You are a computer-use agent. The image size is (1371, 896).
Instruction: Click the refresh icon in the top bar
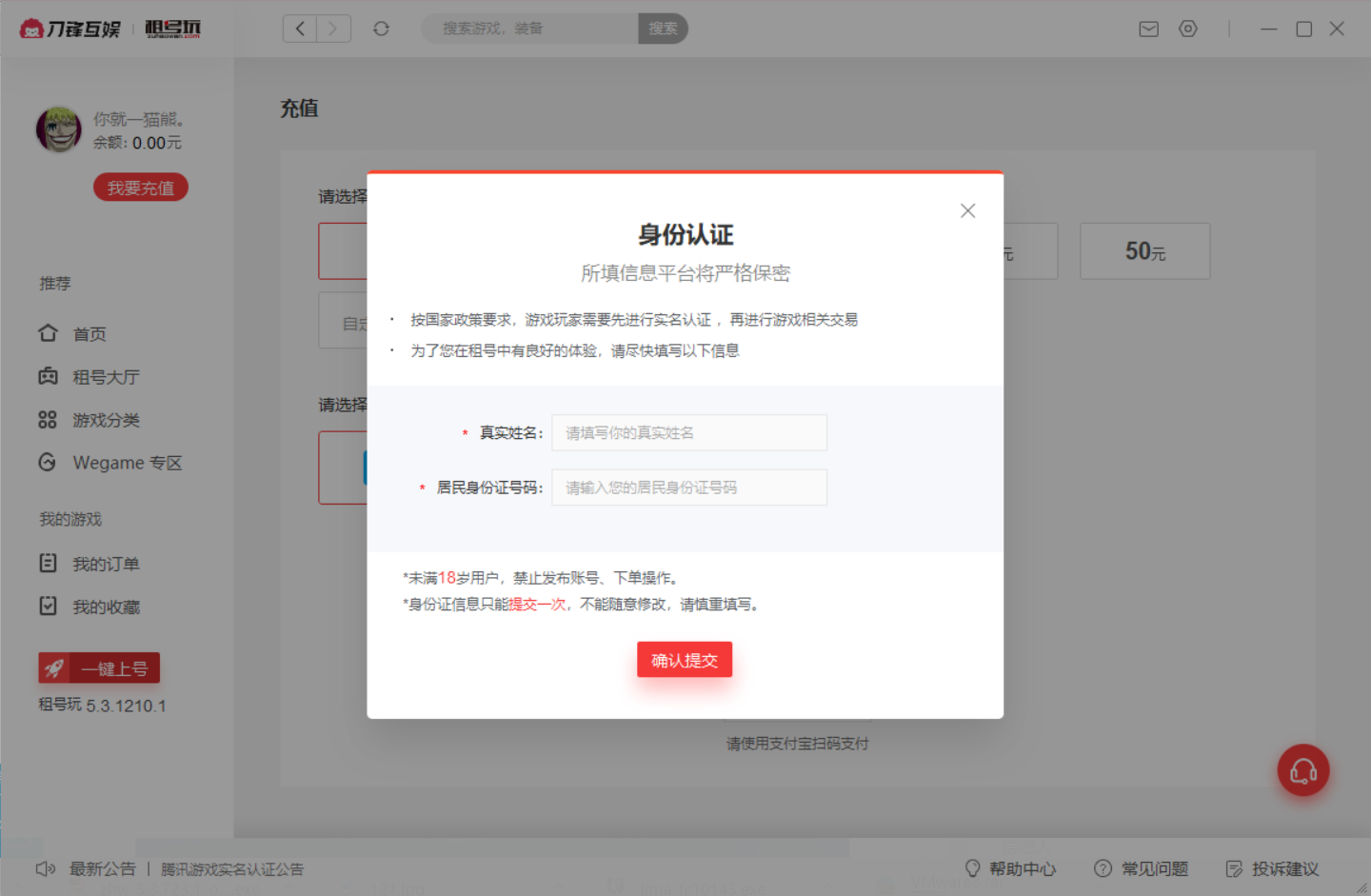pyautogui.click(x=381, y=29)
